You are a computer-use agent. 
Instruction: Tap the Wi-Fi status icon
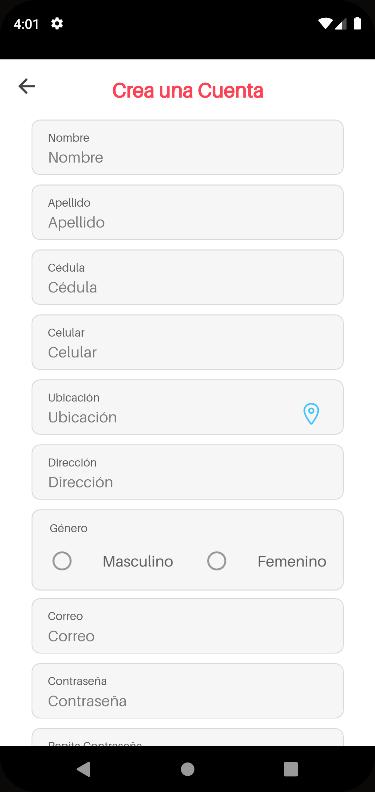(x=325, y=24)
